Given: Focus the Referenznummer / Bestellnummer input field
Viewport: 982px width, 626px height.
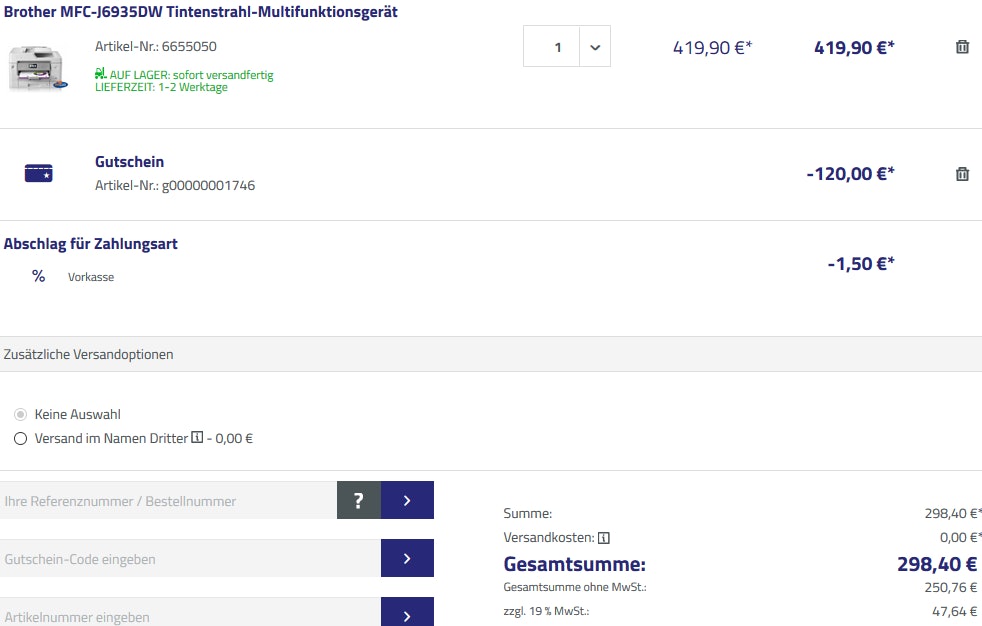Looking at the screenshot, I should [x=169, y=500].
